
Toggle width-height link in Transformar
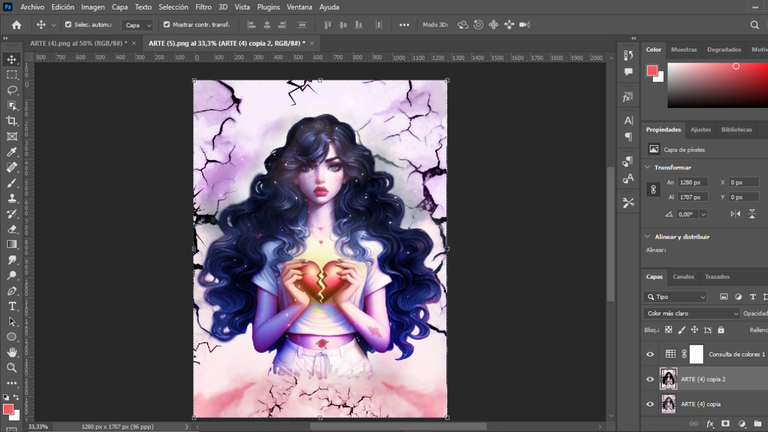click(653, 190)
